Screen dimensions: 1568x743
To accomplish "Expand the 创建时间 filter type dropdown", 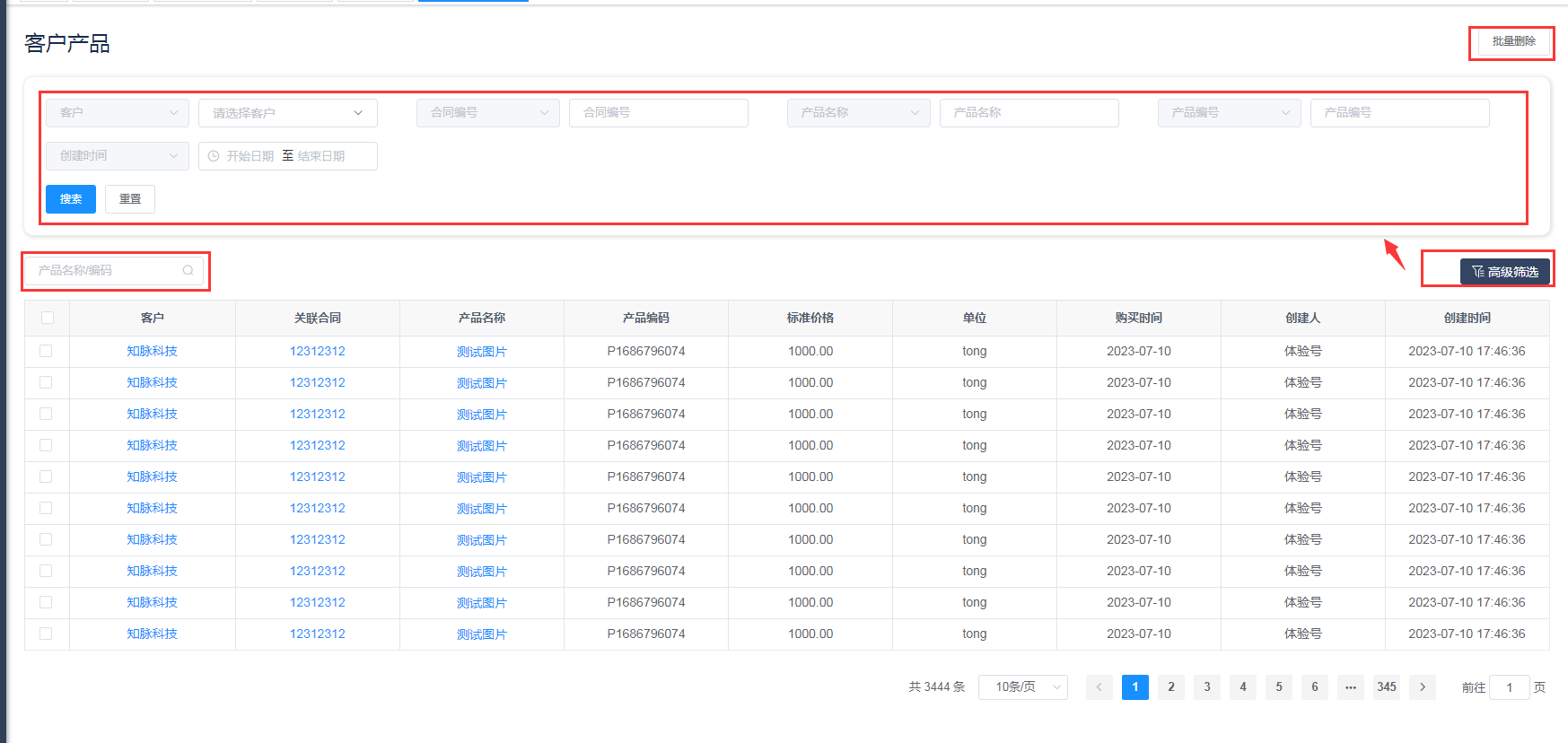I will [118, 156].
